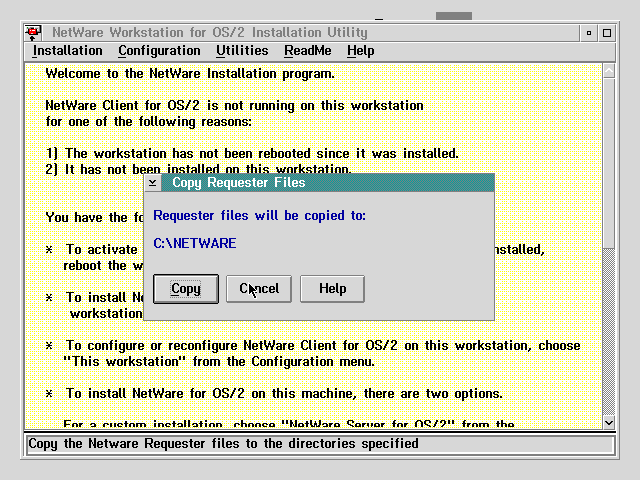
Task: Click the scrollbar up arrow
Action: [609, 71]
